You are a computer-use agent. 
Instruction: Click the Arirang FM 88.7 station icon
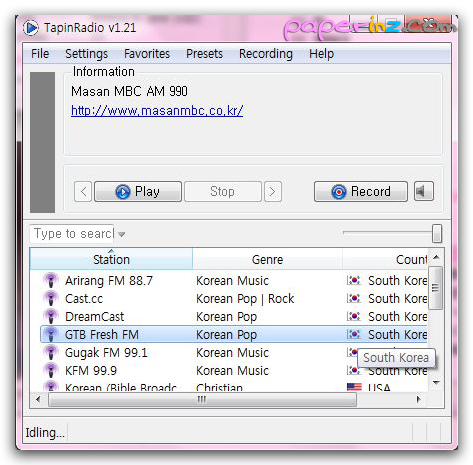51,280
